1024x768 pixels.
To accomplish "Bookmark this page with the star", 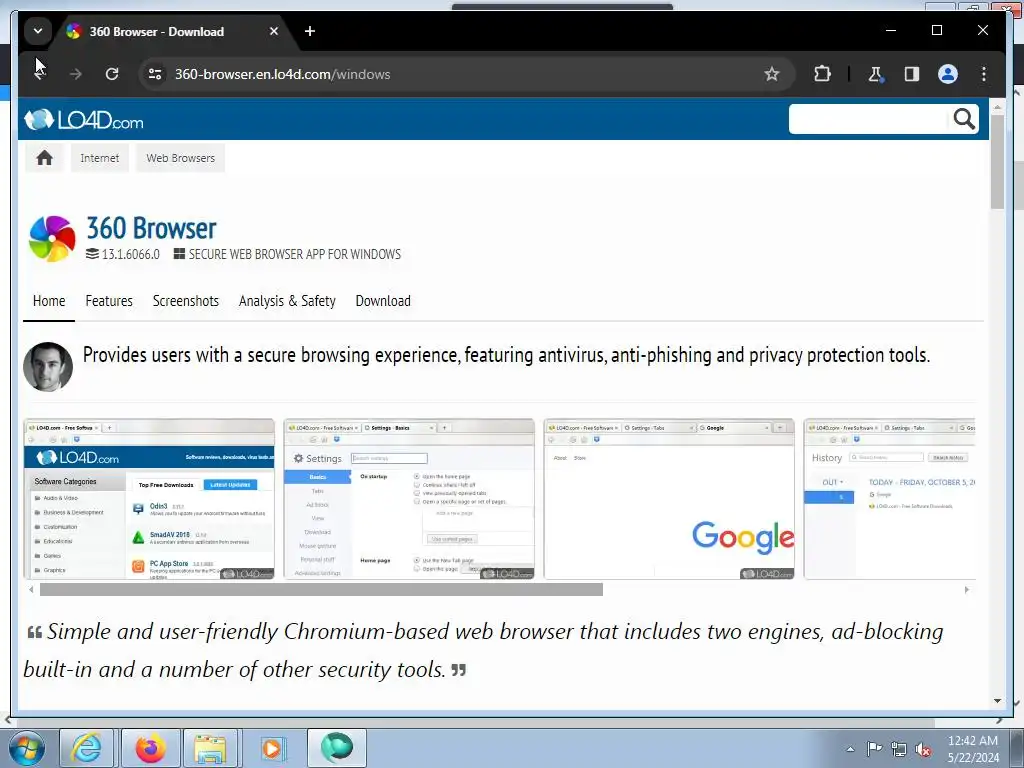I will pyautogui.click(x=771, y=74).
